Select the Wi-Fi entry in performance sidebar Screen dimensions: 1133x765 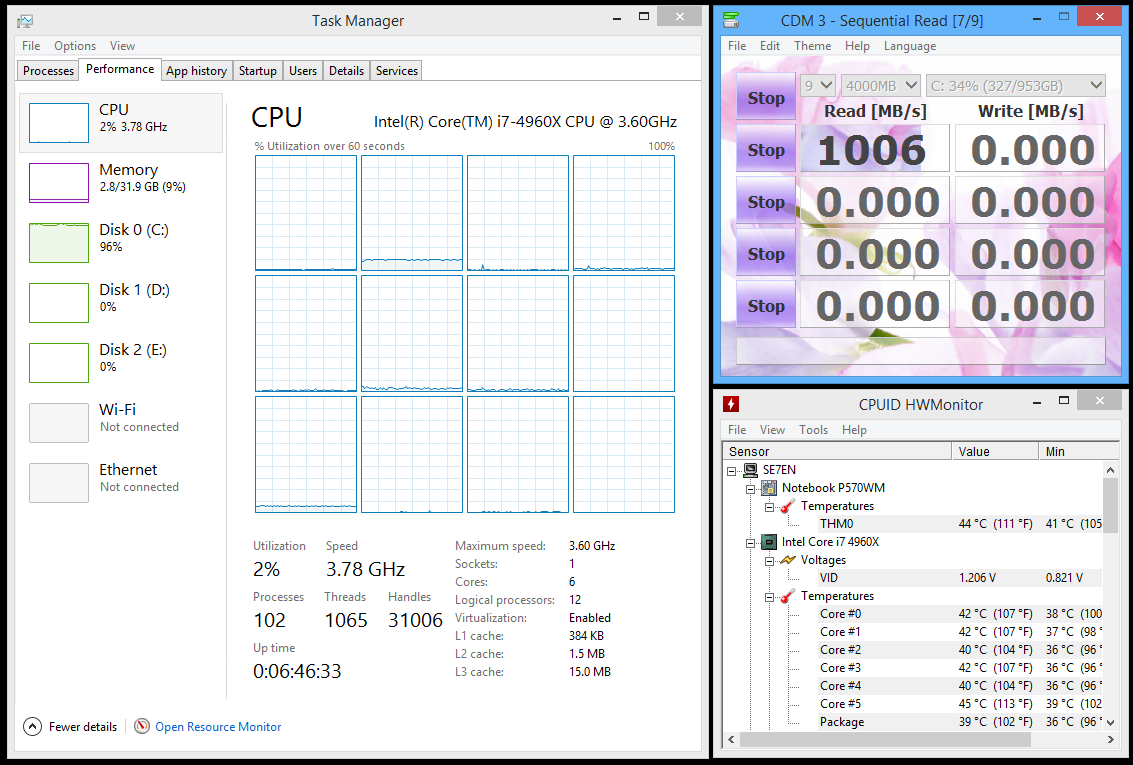(121, 423)
